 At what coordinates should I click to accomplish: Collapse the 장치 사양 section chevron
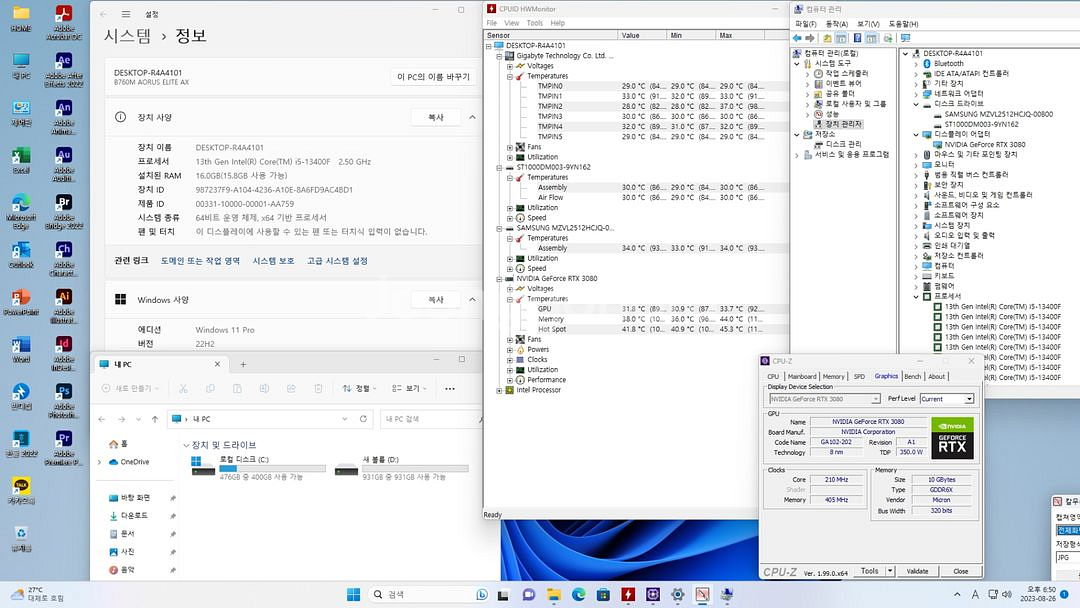[472, 117]
